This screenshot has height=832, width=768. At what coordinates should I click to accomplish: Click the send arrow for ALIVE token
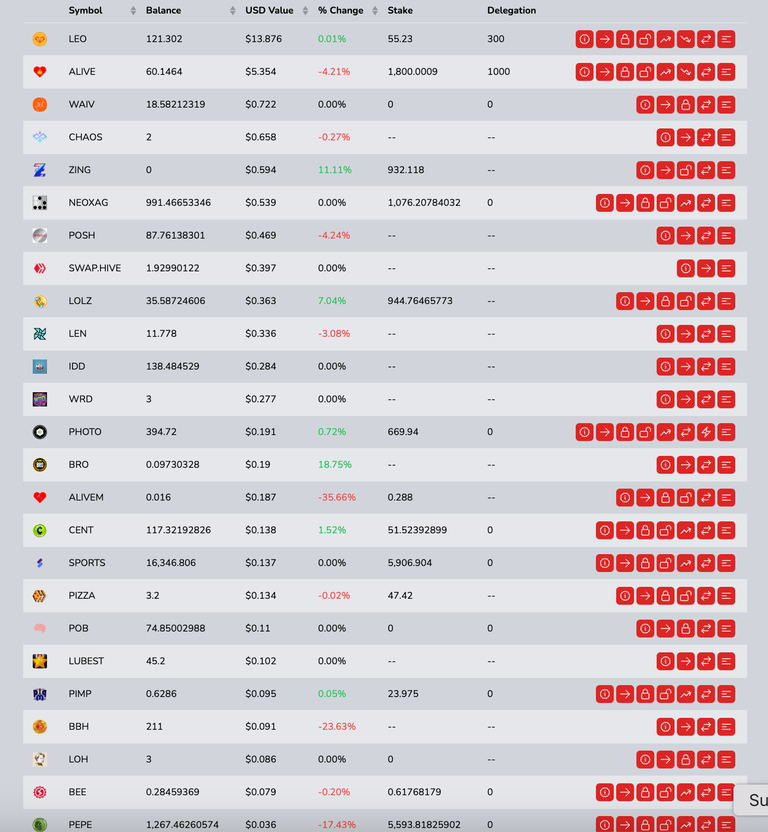605,72
